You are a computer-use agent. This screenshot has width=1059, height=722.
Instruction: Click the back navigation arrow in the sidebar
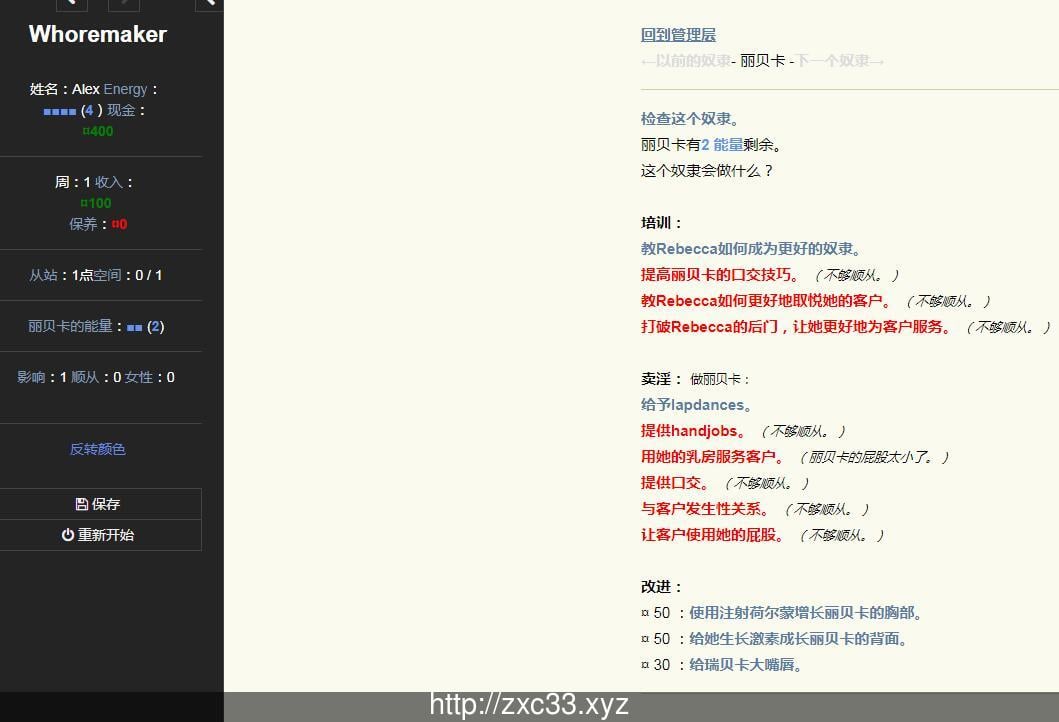tap(71, 4)
